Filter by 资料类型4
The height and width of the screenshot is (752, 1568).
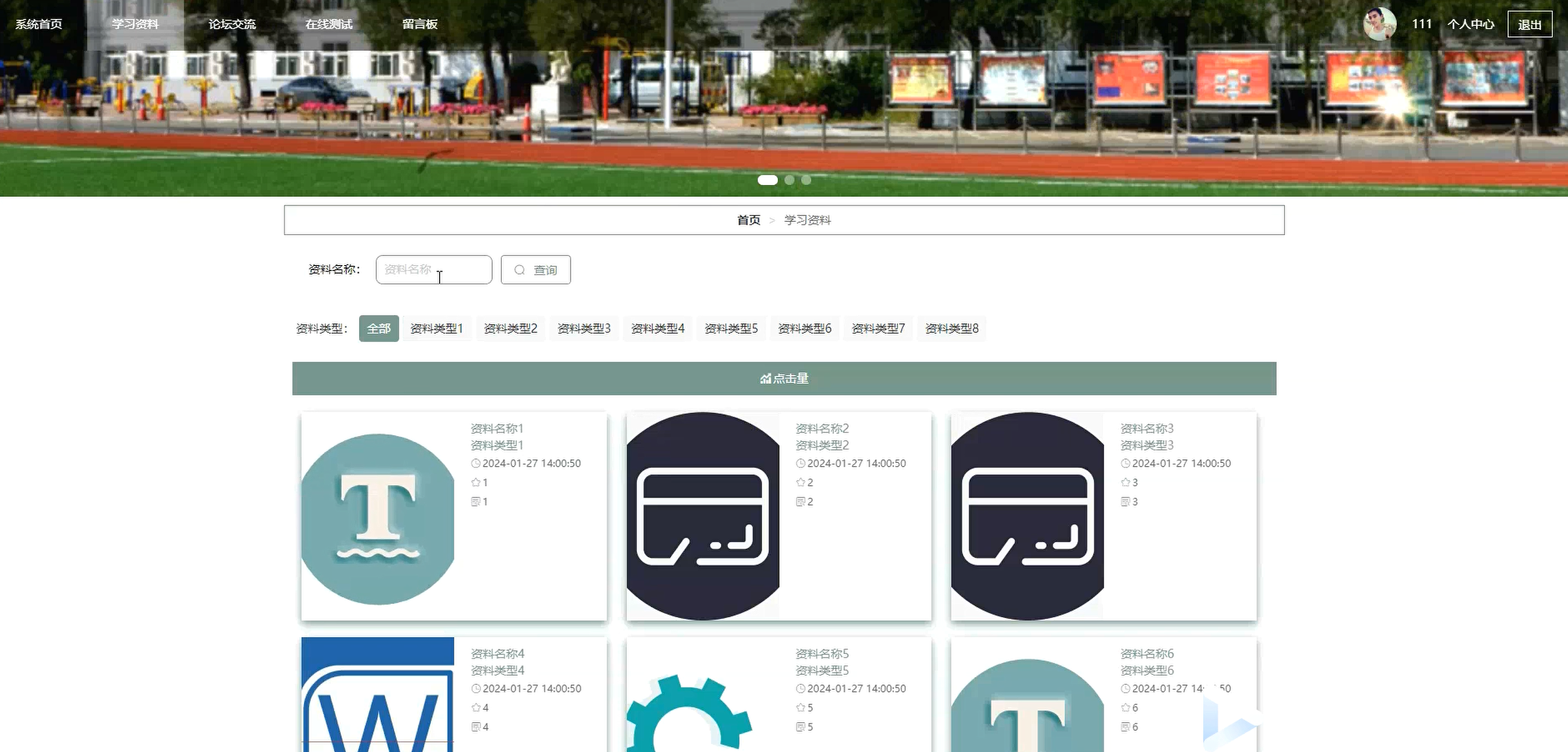point(657,329)
